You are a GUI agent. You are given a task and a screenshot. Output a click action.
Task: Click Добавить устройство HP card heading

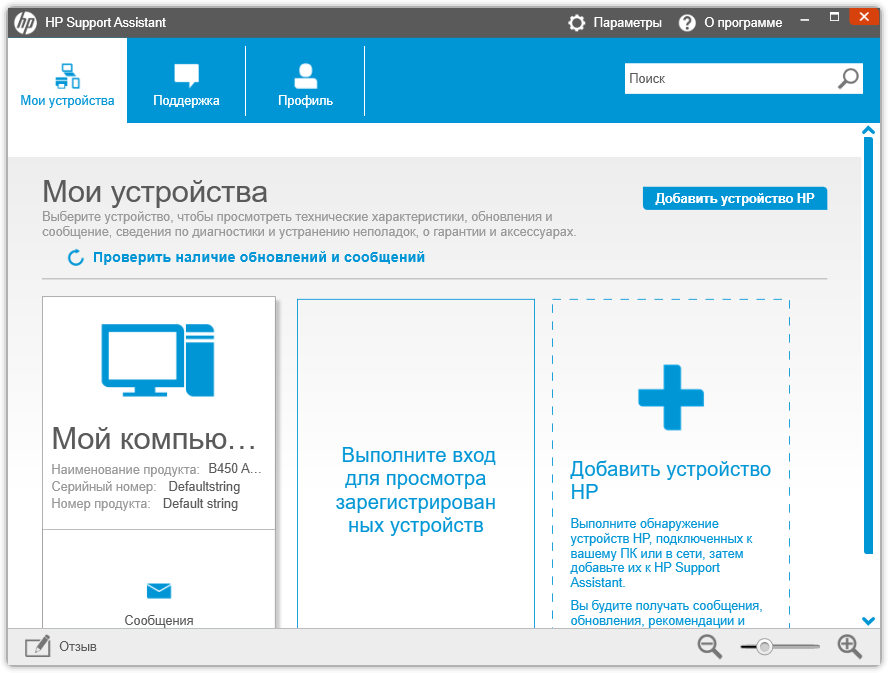[671, 480]
